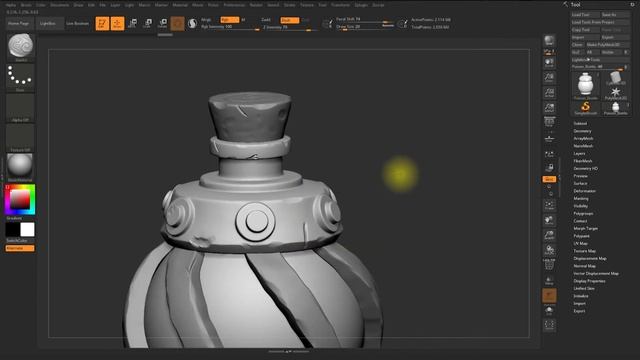Toggle the Floor grid

pos(549,139)
